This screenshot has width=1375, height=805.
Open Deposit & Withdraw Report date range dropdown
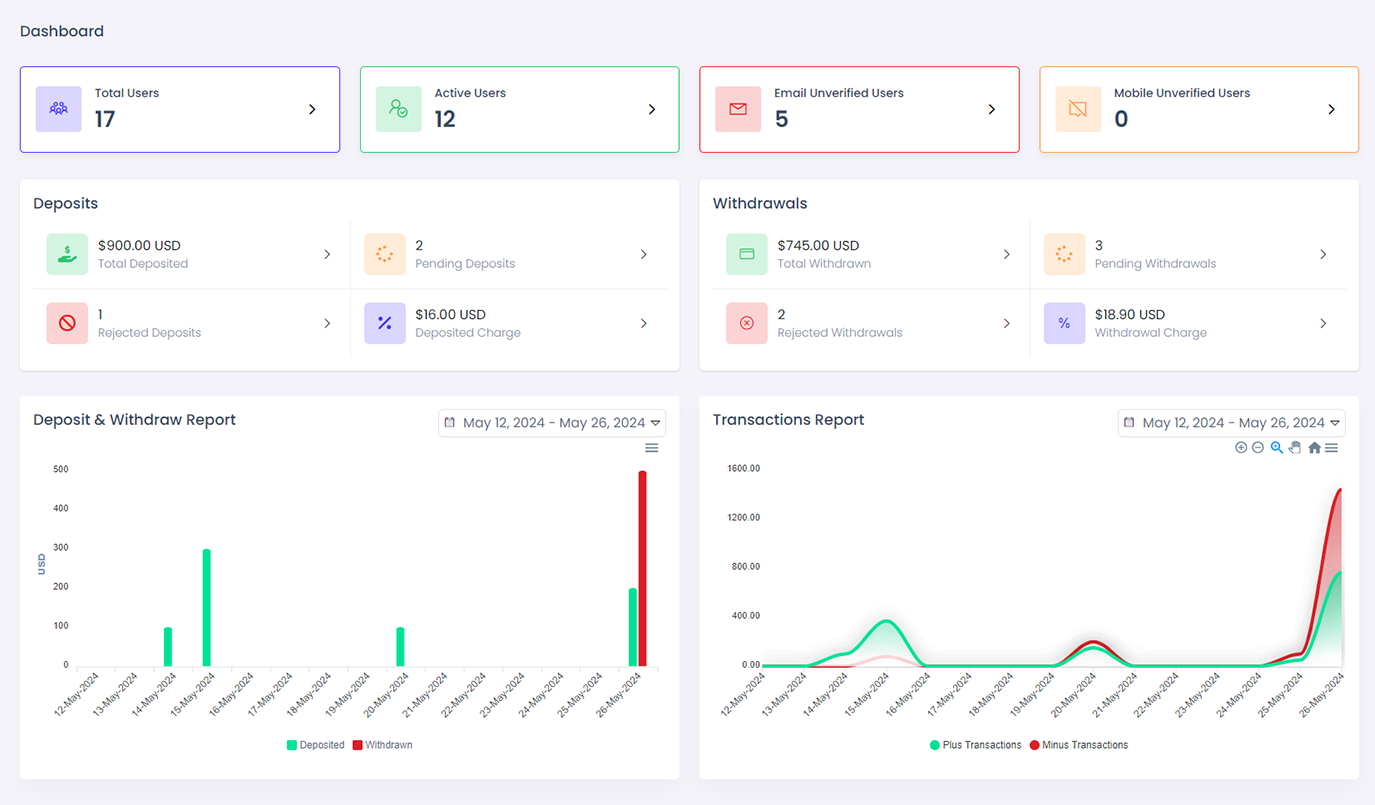552,423
